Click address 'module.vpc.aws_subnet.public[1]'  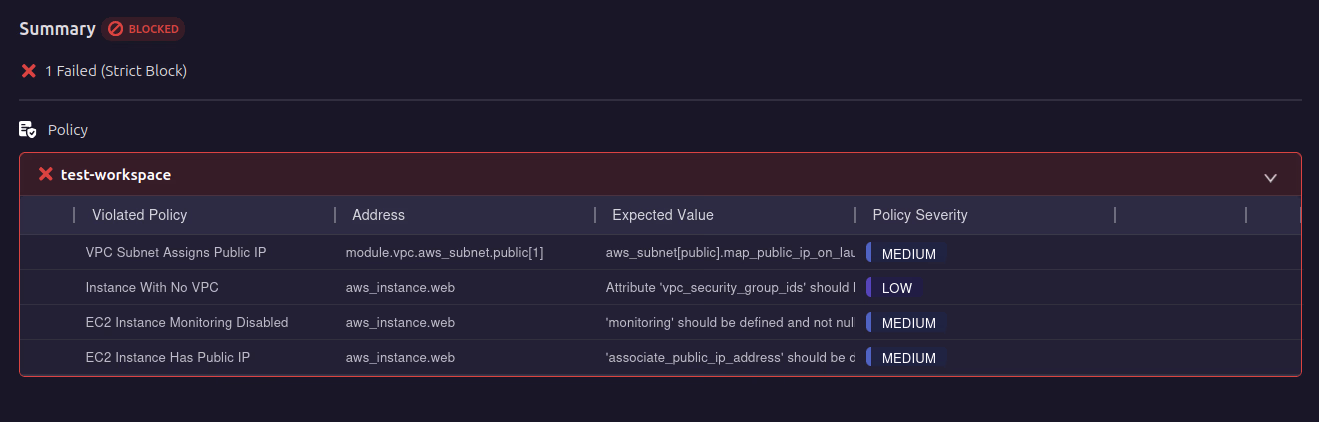pyautogui.click(x=445, y=252)
